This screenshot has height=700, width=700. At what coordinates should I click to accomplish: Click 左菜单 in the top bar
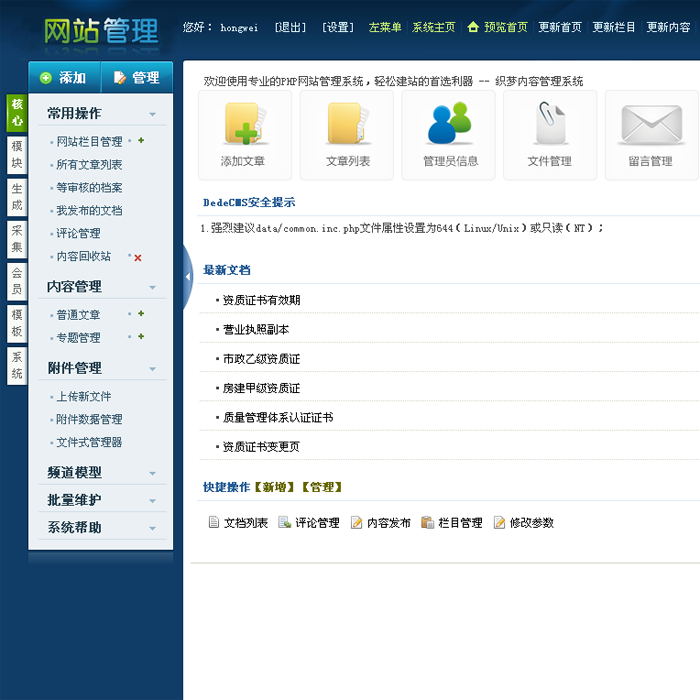[x=385, y=27]
